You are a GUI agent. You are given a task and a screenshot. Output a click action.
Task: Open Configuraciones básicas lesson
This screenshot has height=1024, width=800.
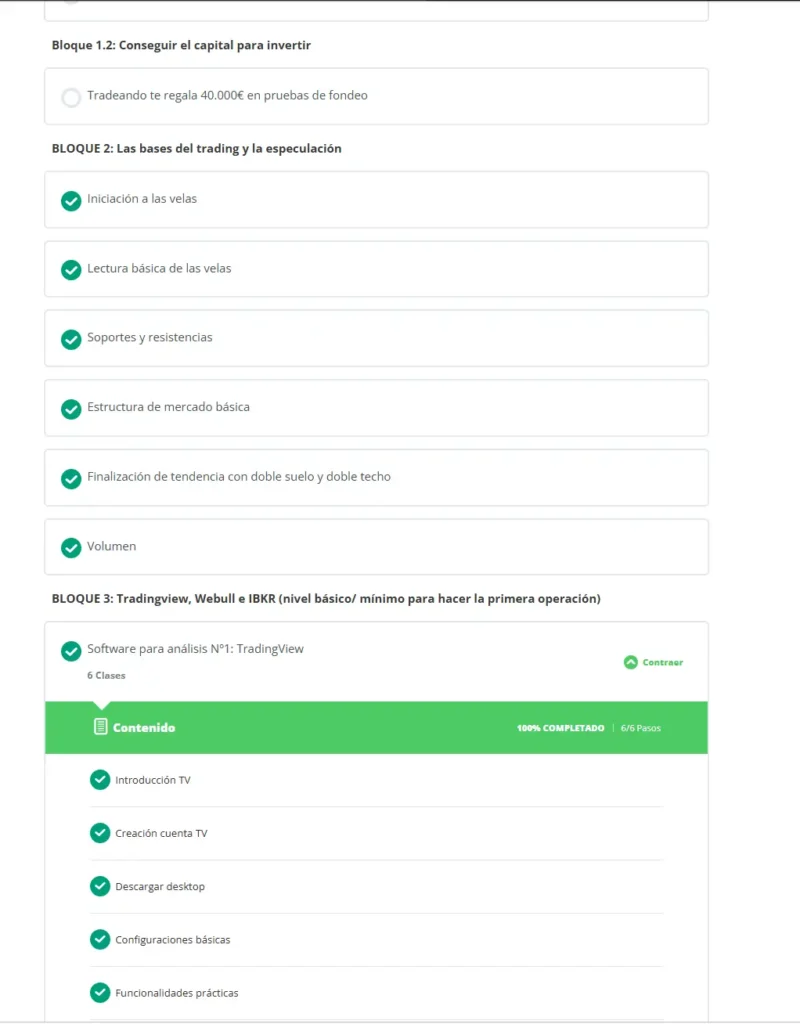172,940
